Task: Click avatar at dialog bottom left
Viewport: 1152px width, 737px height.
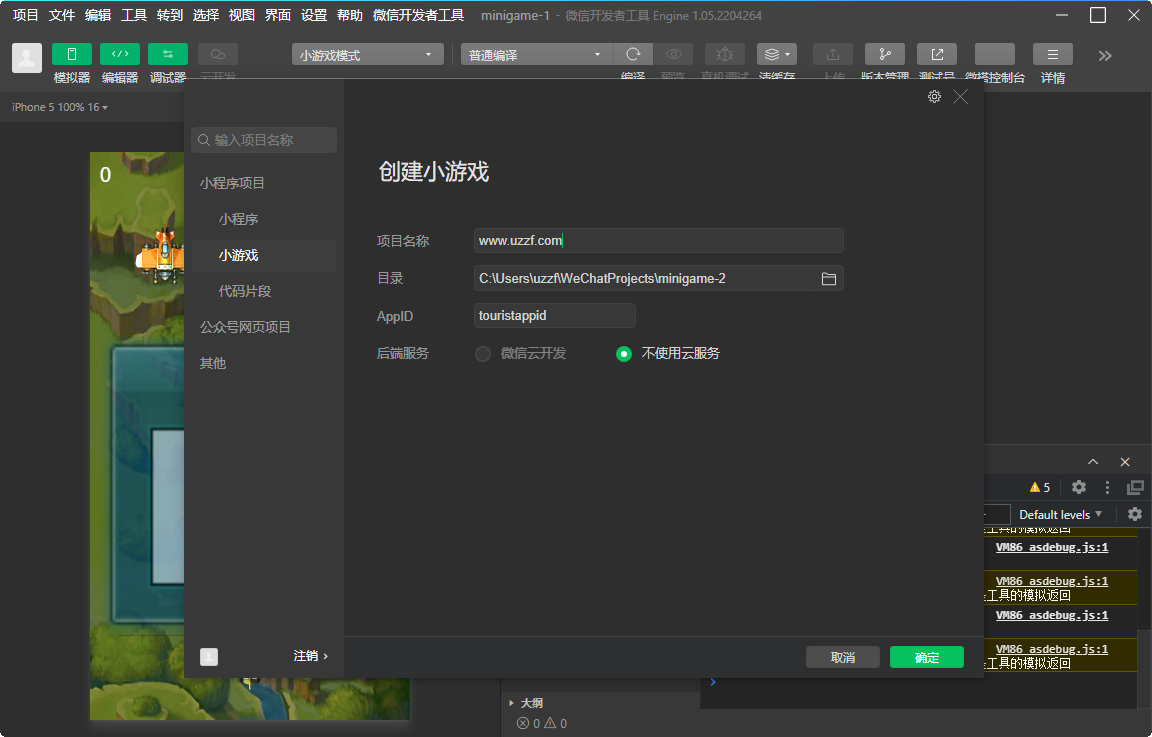Action: (209, 656)
